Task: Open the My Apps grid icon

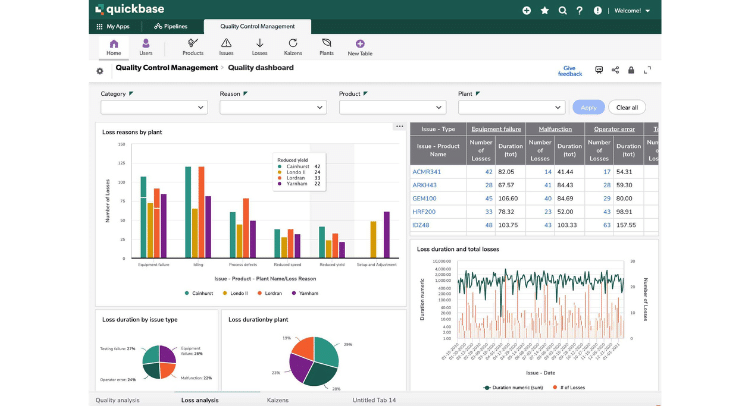Action: [99, 27]
